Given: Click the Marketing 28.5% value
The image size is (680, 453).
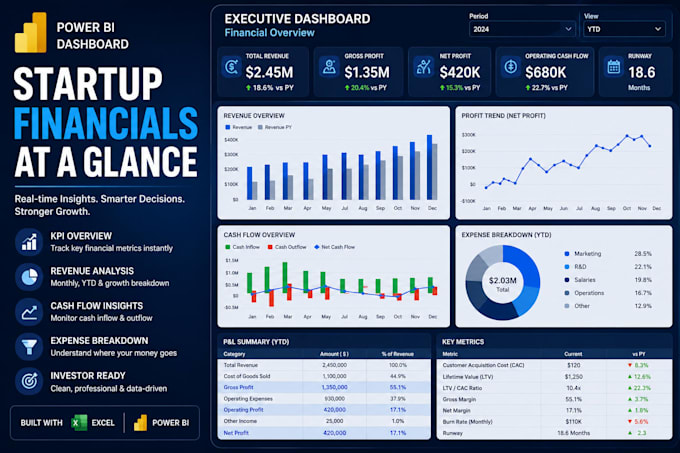Looking at the screenshot, I should [643, 254].
